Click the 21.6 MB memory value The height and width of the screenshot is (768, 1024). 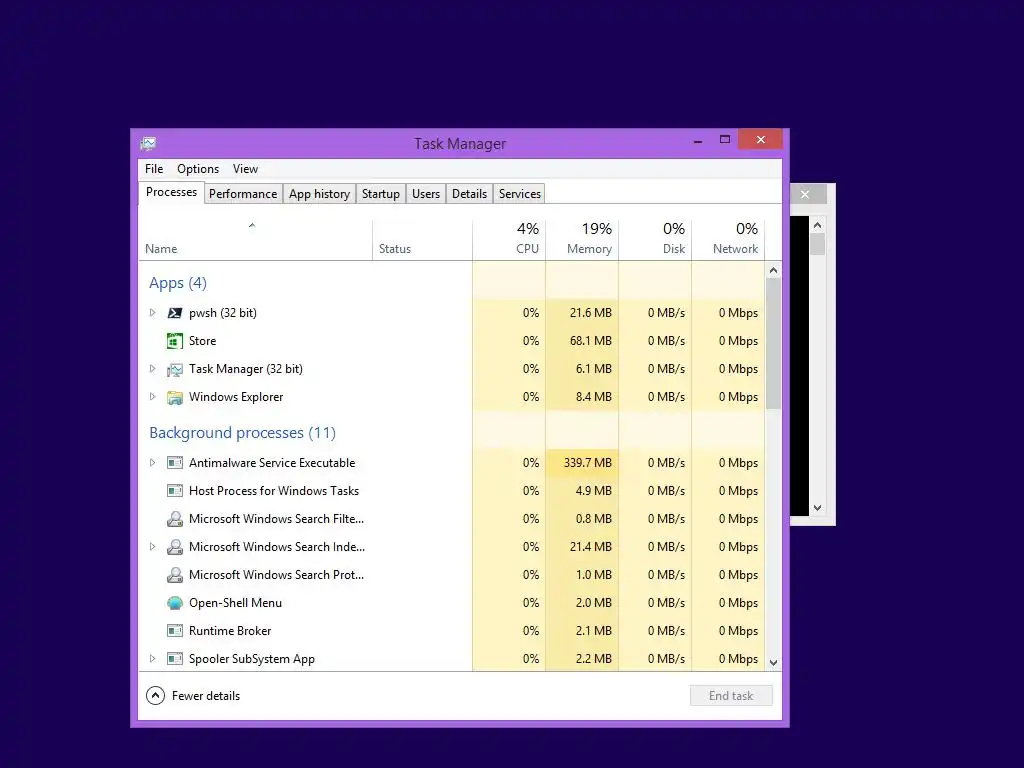tap(590, 313)
